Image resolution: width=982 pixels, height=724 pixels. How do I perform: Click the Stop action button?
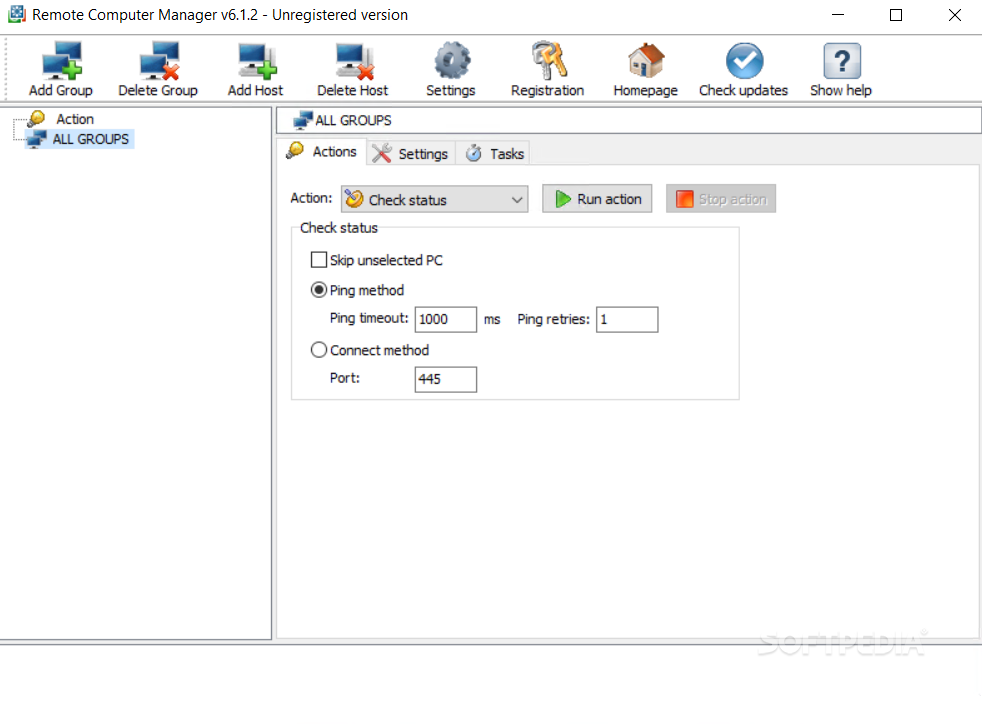tap(721, 199)
